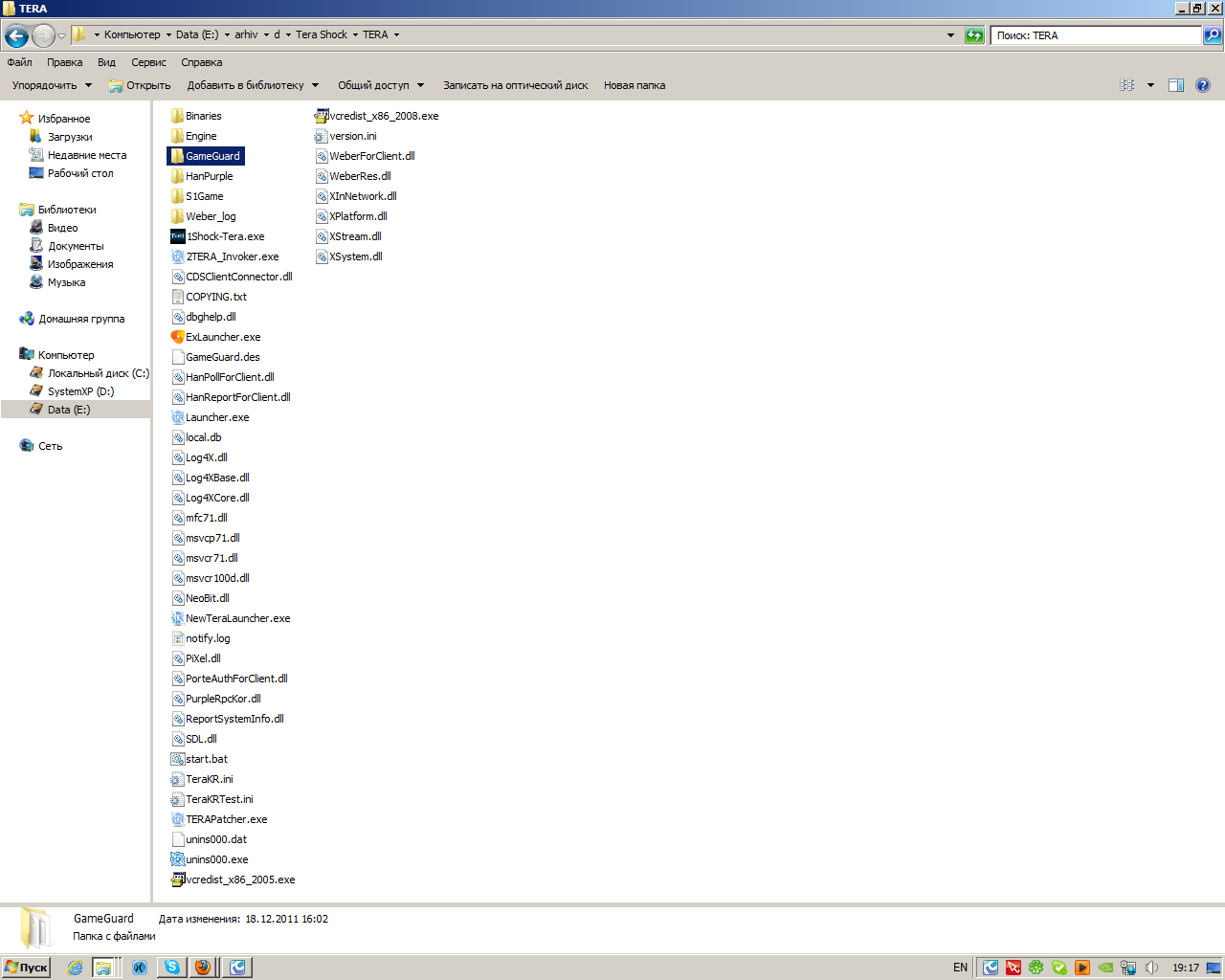Select the 1Shock-Tera.exe icon
This screenshot has height=980, width=1225.
(x=177, y=236)
